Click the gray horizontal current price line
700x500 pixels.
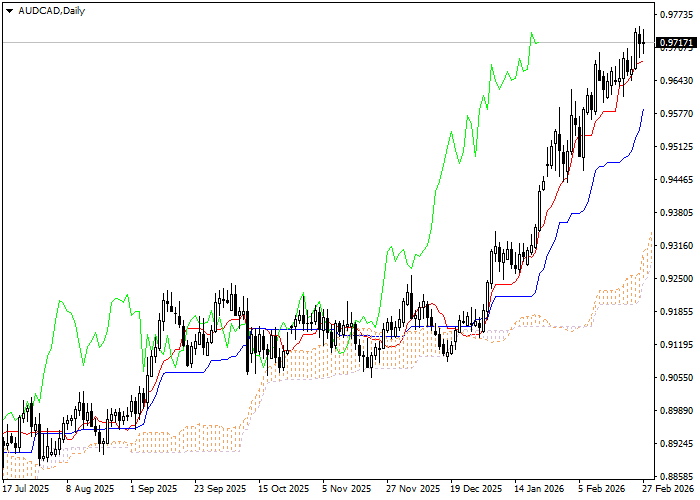pos(300,43)
